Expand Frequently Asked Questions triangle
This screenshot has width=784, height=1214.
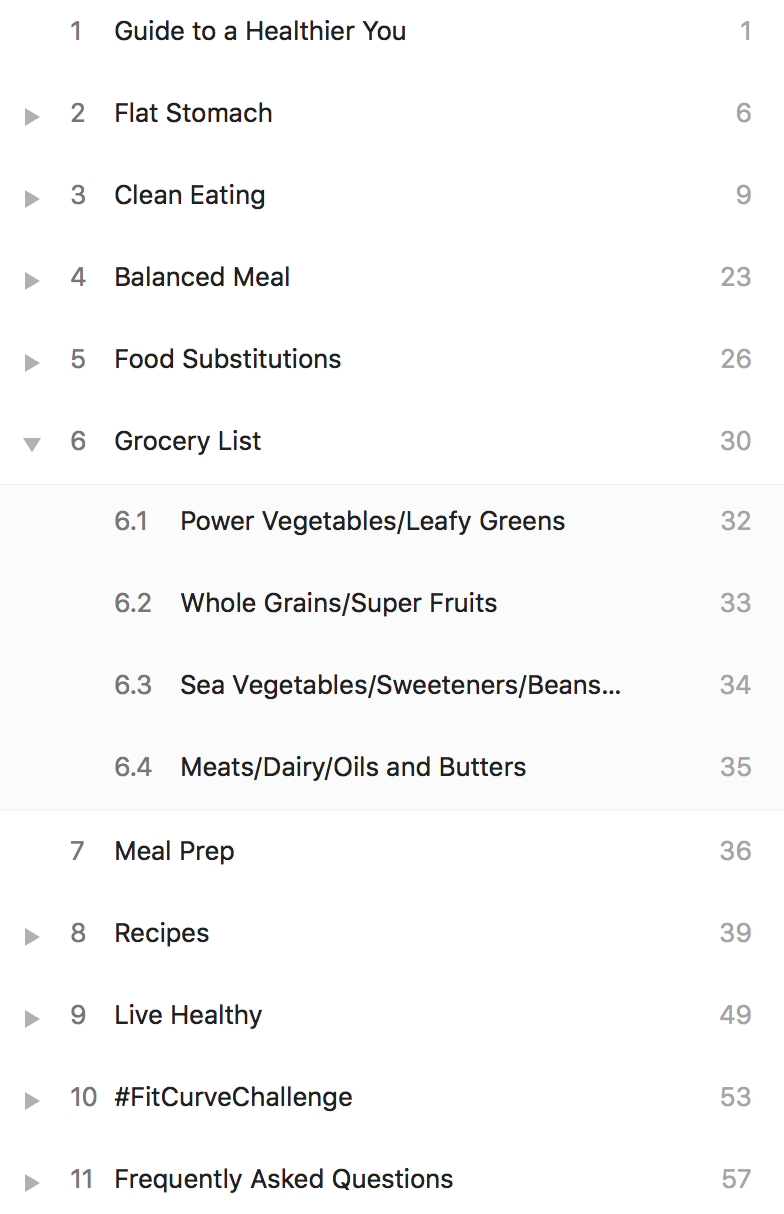pos(32,1183)
